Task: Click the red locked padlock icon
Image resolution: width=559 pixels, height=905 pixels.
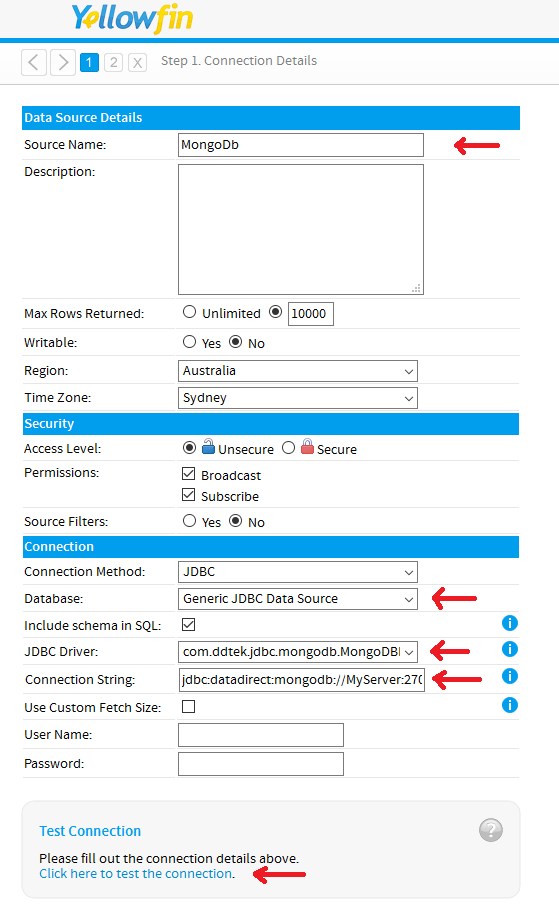Action: (x=307, y=446)
